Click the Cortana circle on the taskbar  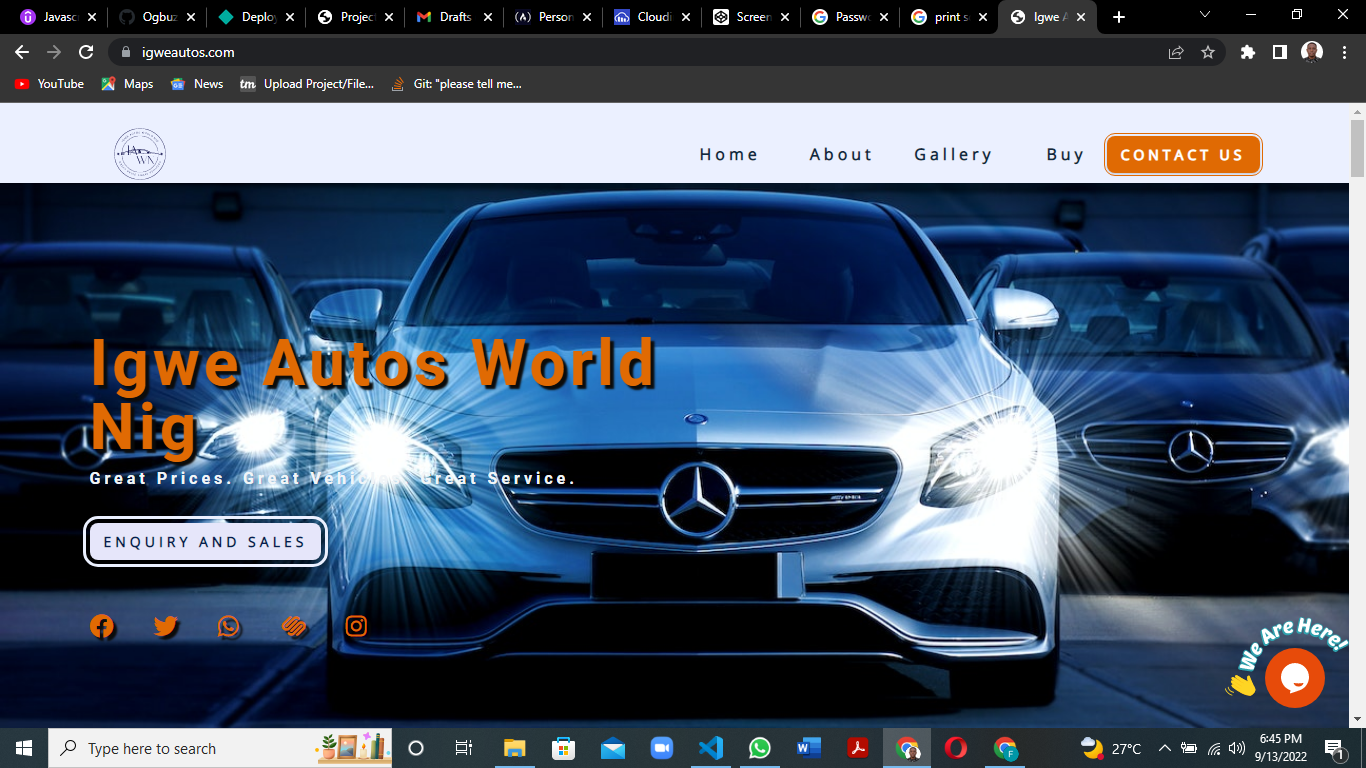pos(416,748)
